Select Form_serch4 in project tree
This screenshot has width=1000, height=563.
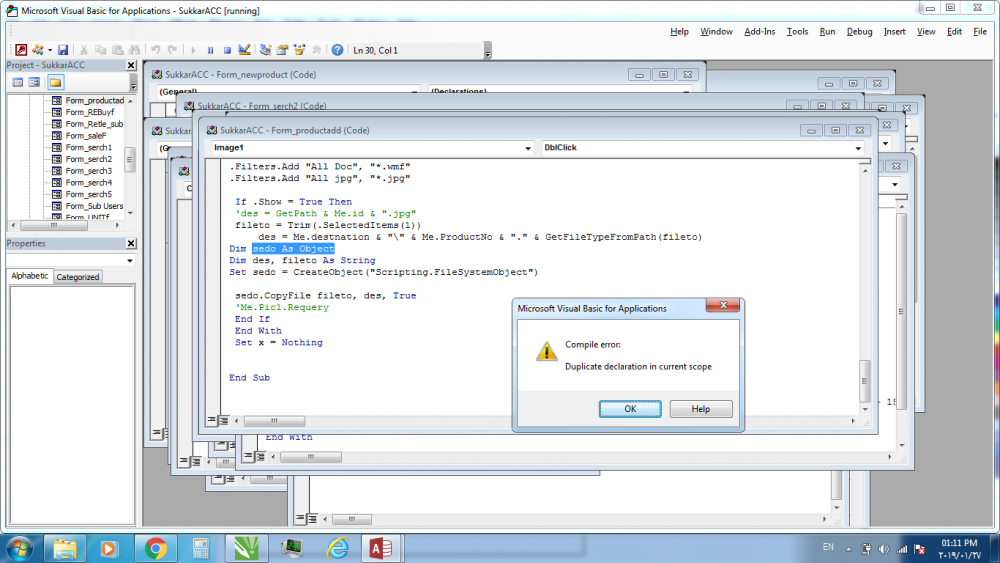point(88,182)
